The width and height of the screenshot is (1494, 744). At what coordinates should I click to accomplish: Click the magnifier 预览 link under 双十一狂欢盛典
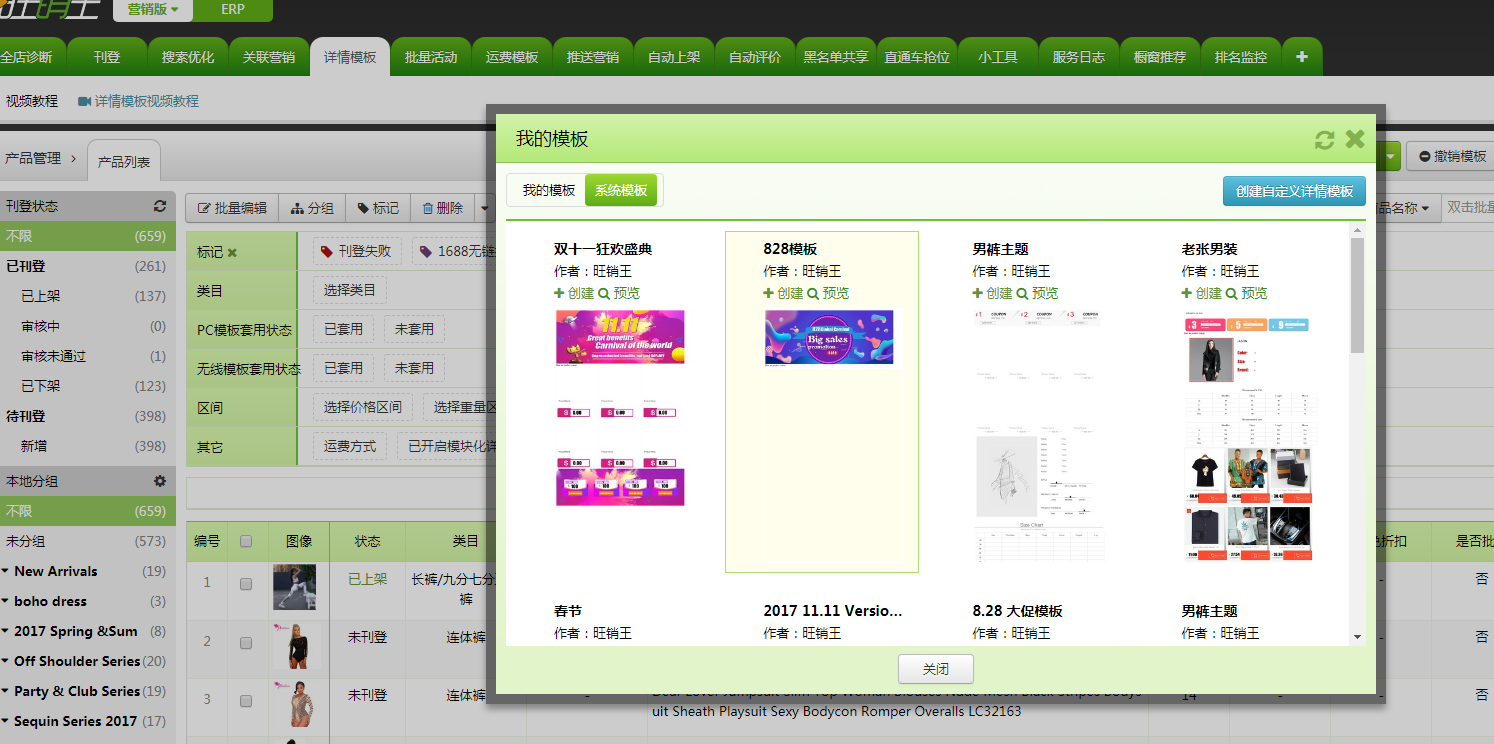[619, 293]
